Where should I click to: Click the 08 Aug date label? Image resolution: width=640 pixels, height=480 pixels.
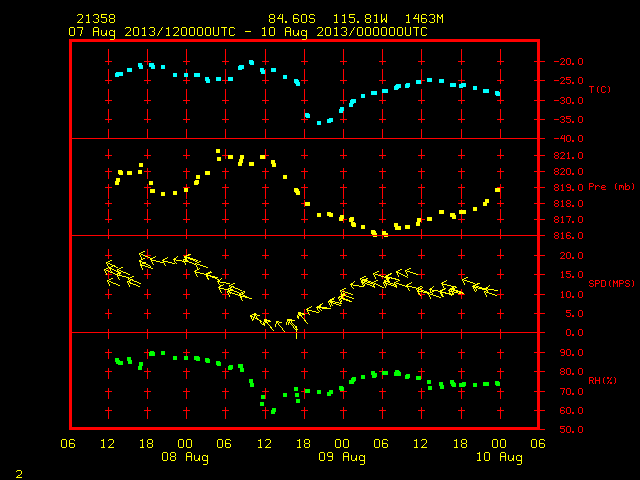(x=185, y=457)
